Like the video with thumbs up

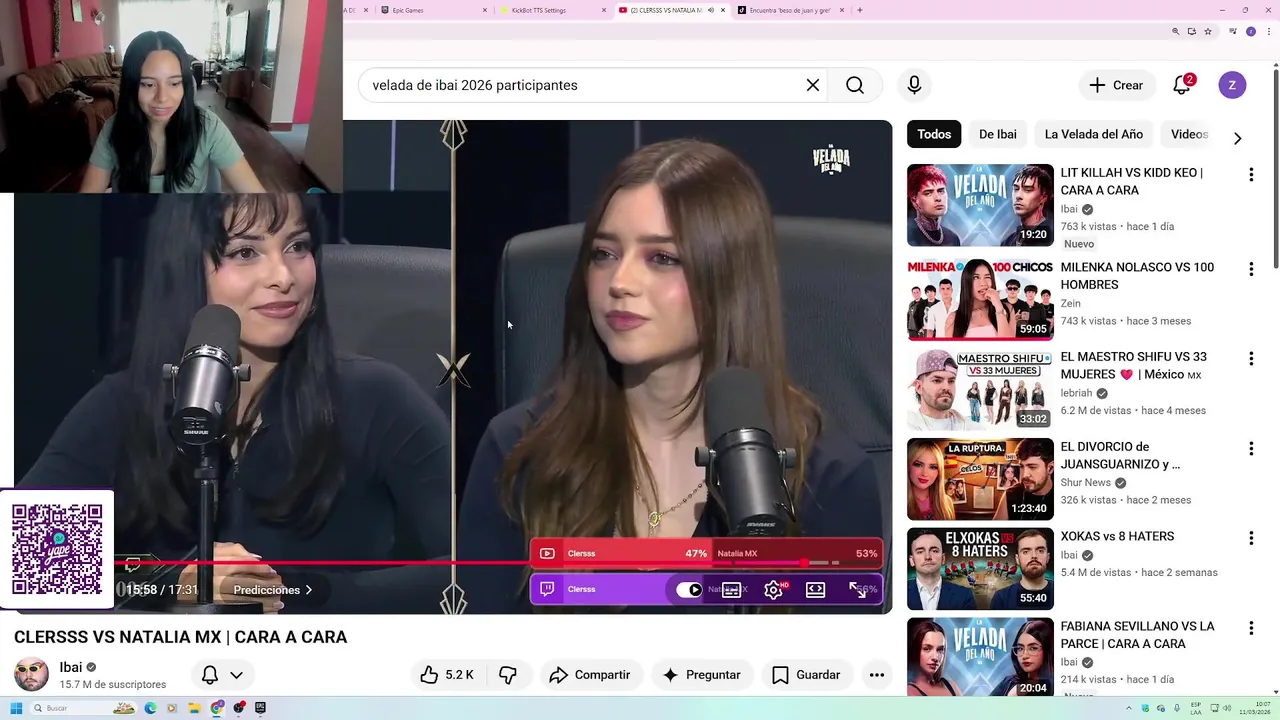pyautogui.click(x=447, y=675)
